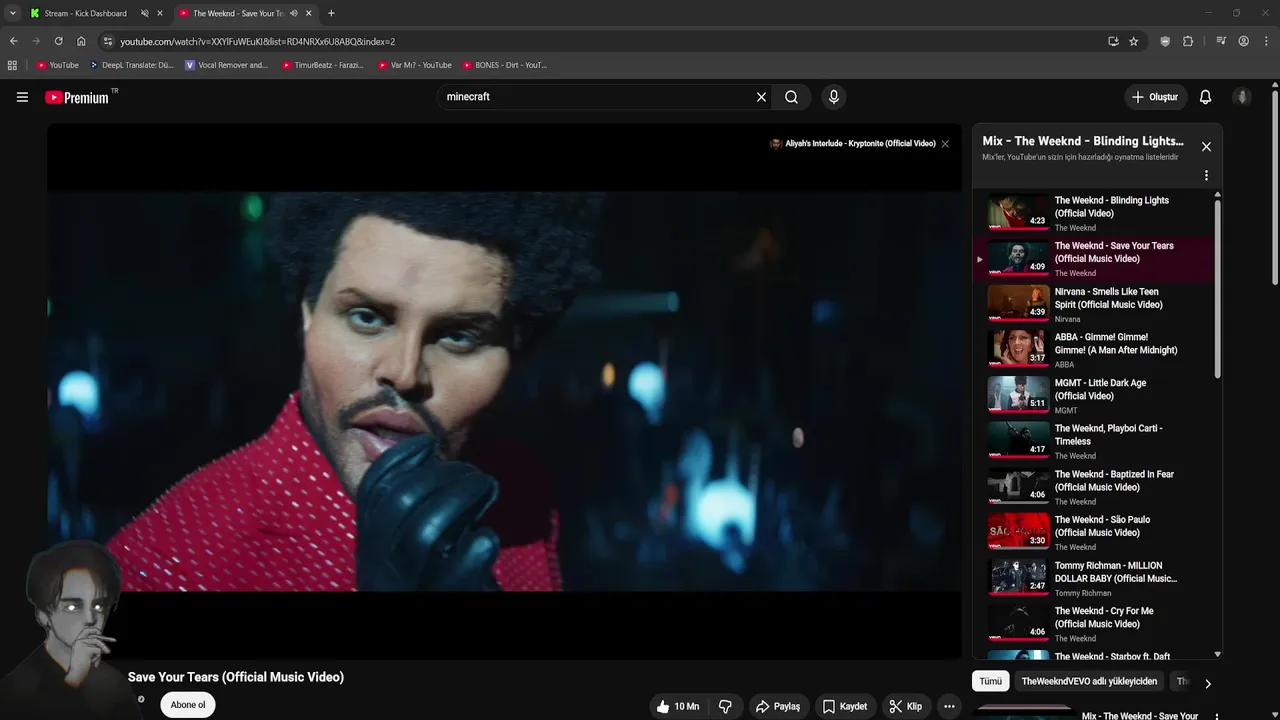
Task: Open DeepL Translate bookmark
Action: pyautogui.click(x=131, y=65)
